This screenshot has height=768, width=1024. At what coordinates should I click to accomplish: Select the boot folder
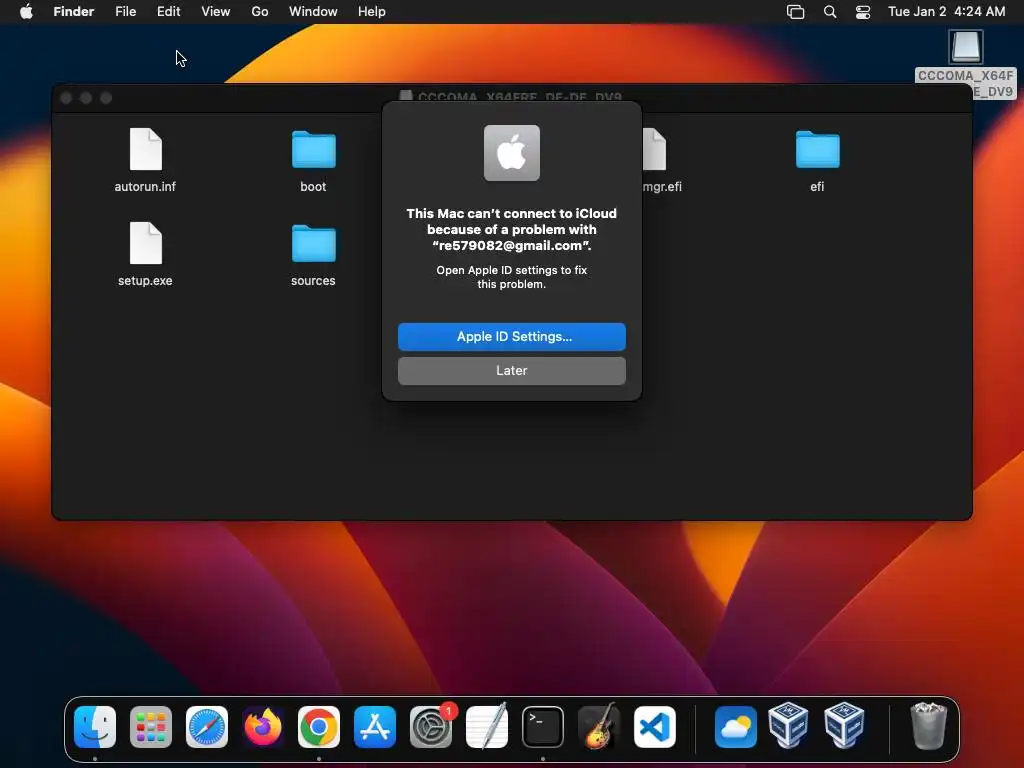(313, 150)
